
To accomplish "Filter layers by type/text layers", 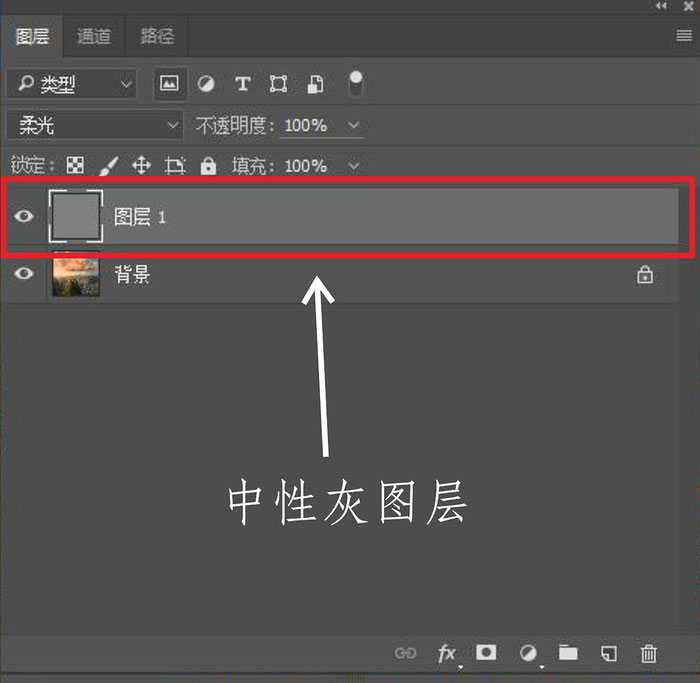I will 242,84.
